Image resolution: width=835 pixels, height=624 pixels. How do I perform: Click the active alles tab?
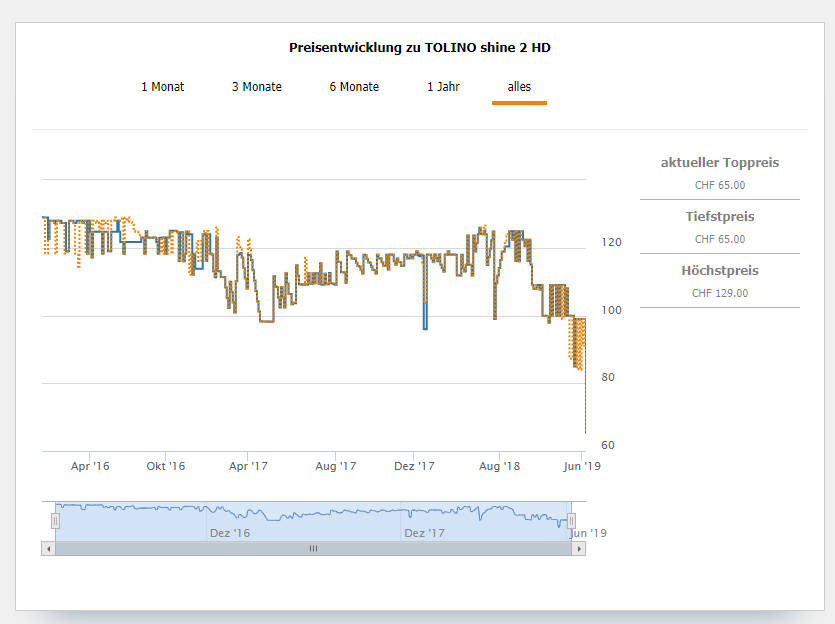coord(519,87)
